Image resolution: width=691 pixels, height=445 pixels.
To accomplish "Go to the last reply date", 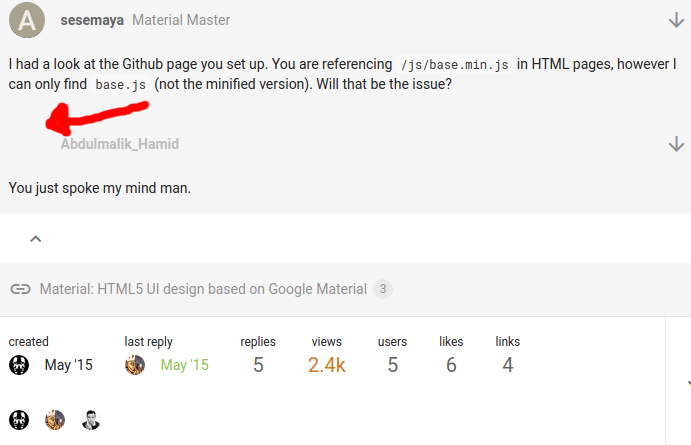I will point(185,365).
